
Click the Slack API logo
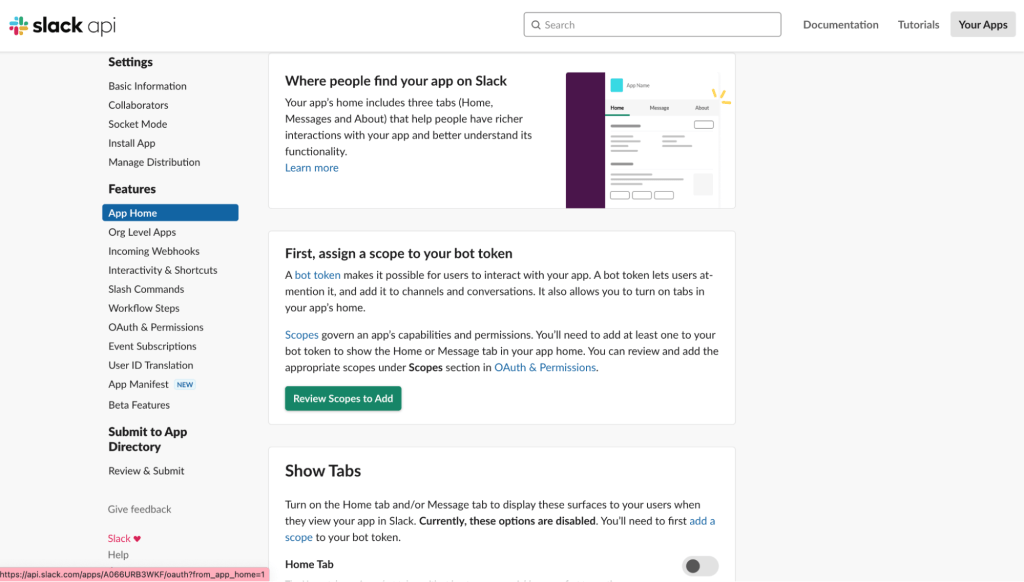pyautogui.click(x=63, y=25)
